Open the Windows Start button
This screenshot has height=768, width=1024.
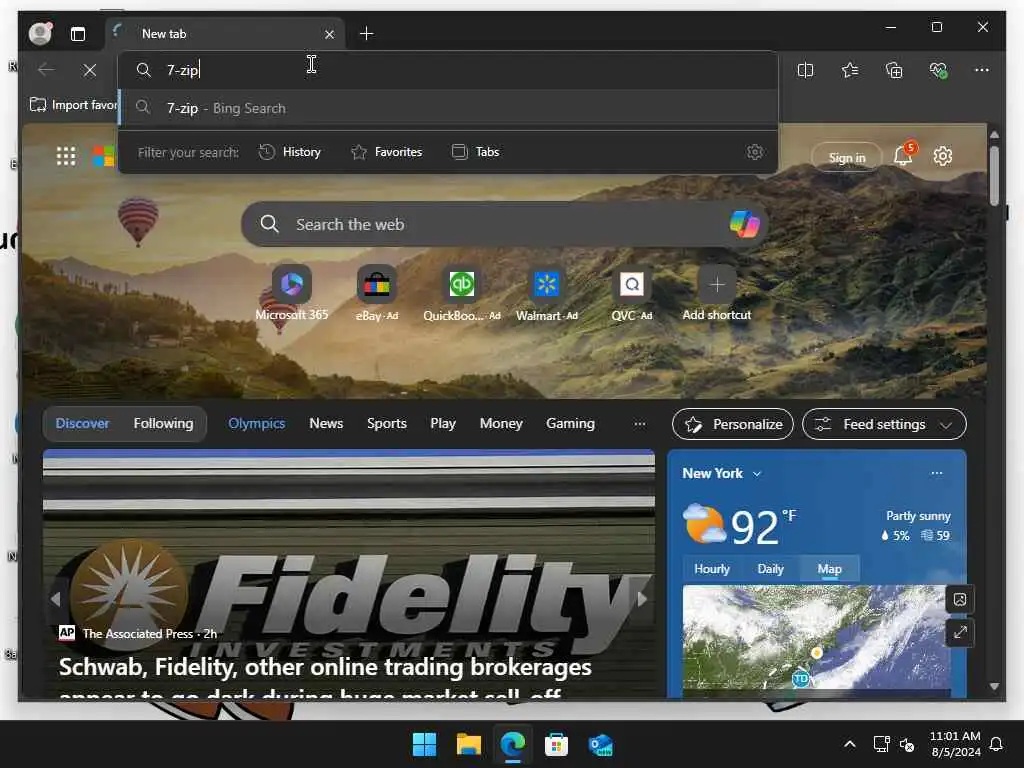[x=424, y=744]
